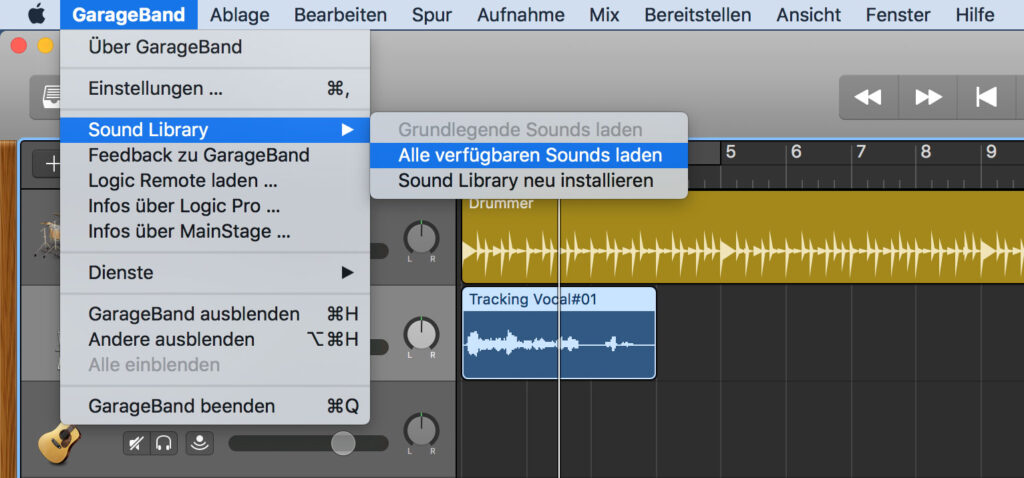Click bar 9 in the timeline ruler

click(991, 152)
